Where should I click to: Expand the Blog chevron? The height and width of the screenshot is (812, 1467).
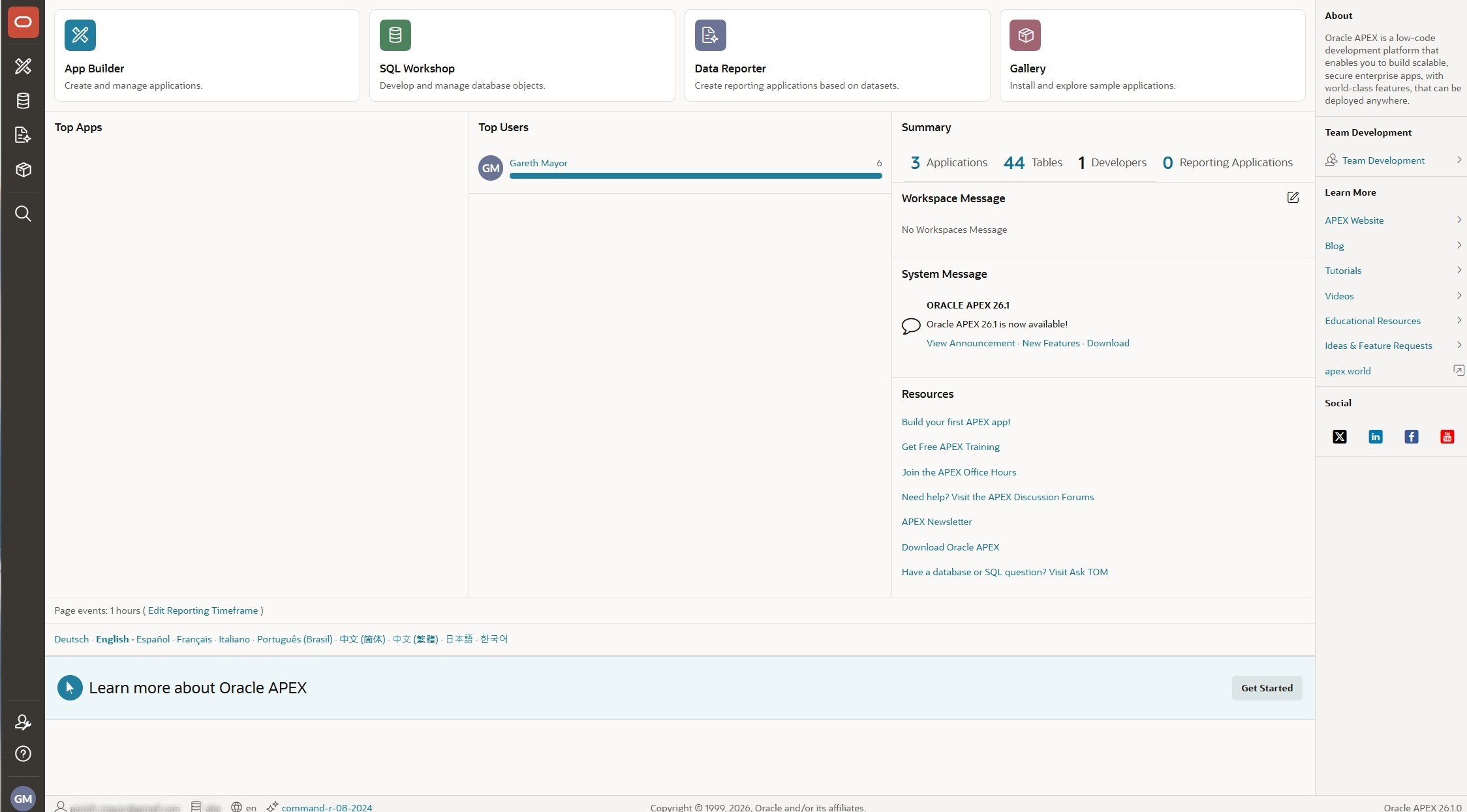point(1459,245)
